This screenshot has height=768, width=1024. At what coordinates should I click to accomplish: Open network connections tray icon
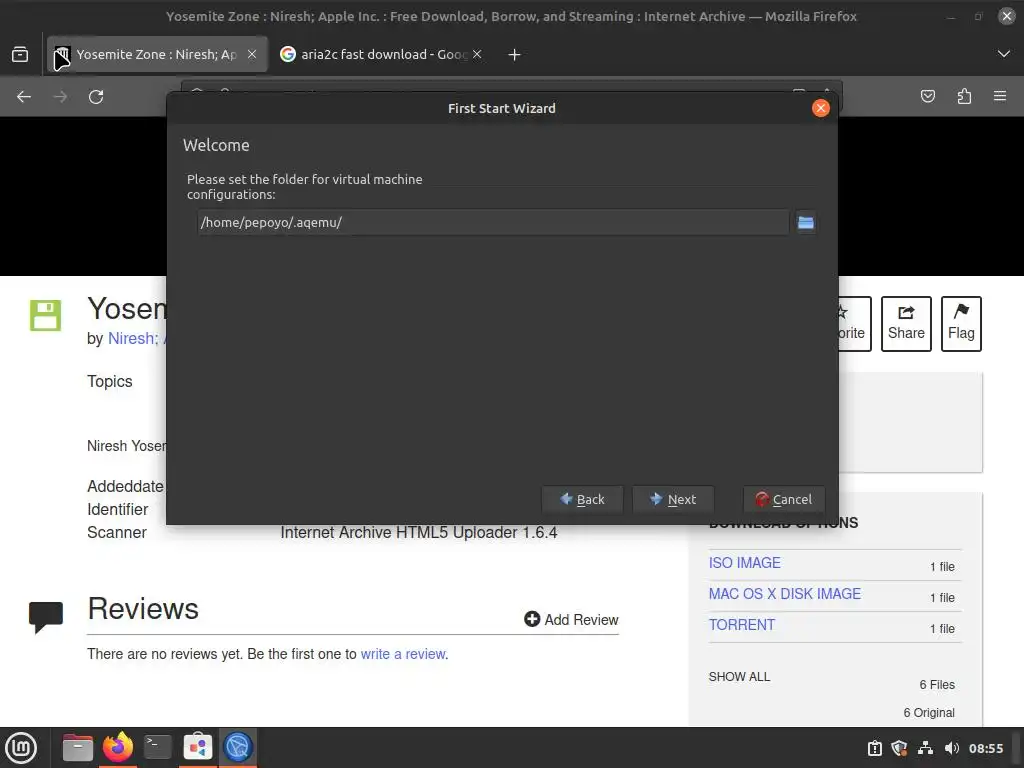[925, 748]
